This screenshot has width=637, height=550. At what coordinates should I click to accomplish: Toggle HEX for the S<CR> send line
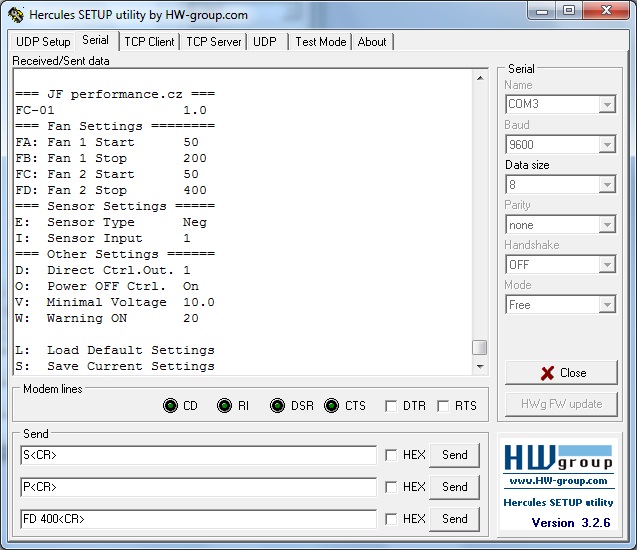coord(391,455)
